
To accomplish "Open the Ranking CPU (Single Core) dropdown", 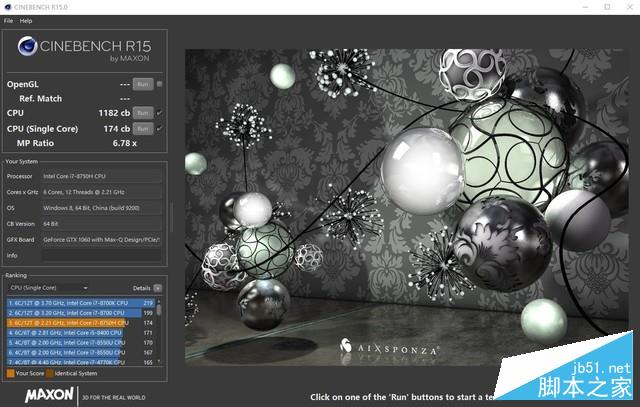I will [x=49, y=288].
